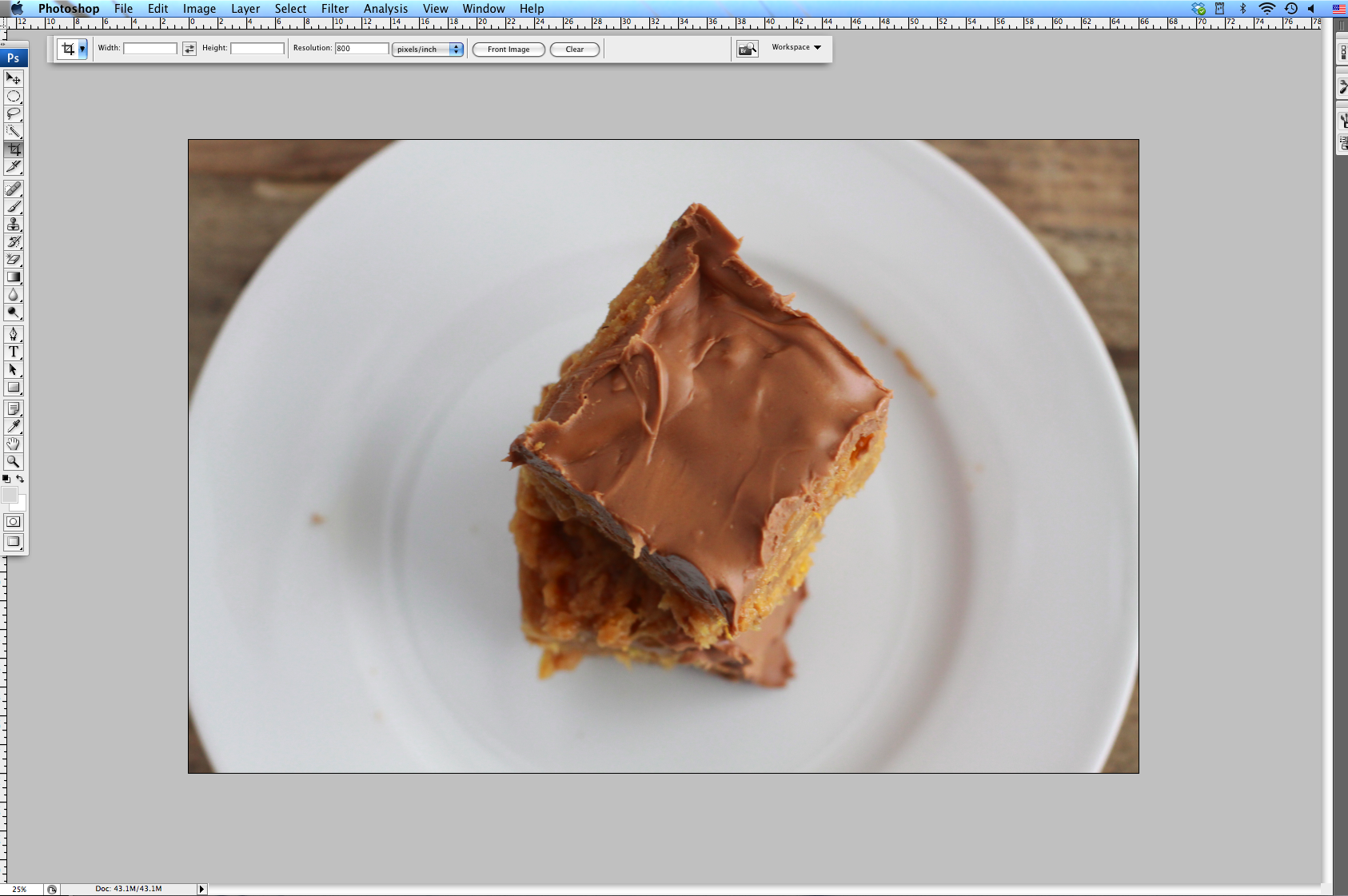Open the Window menu
1348x896 pixels.
pyautogui.click(x=484, y=8)
